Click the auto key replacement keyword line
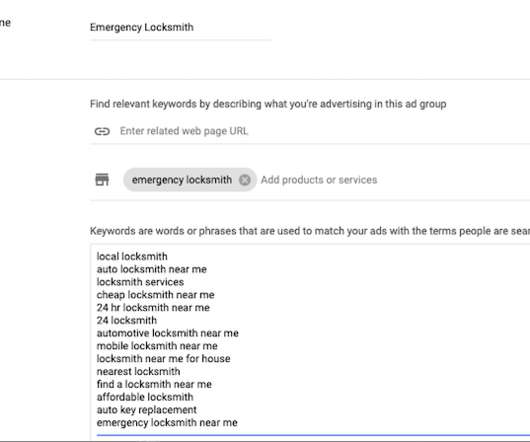 coord(147,410)
